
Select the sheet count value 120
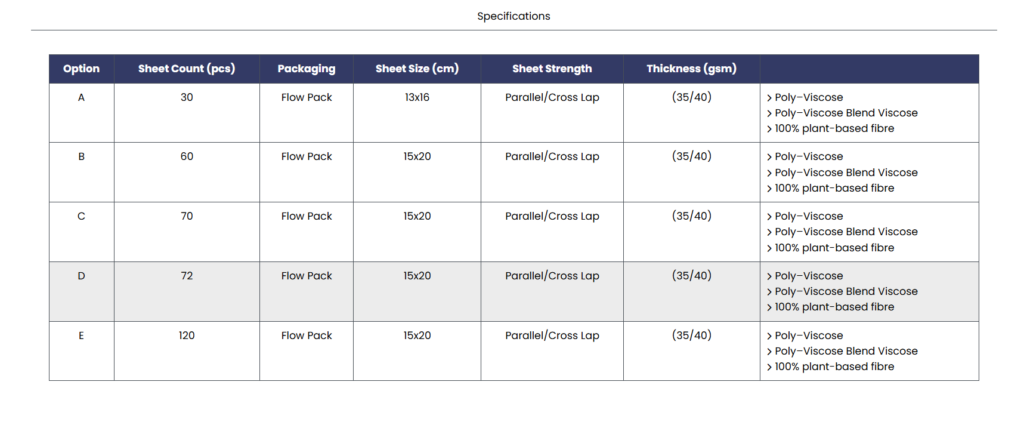[x=187, y=336]
